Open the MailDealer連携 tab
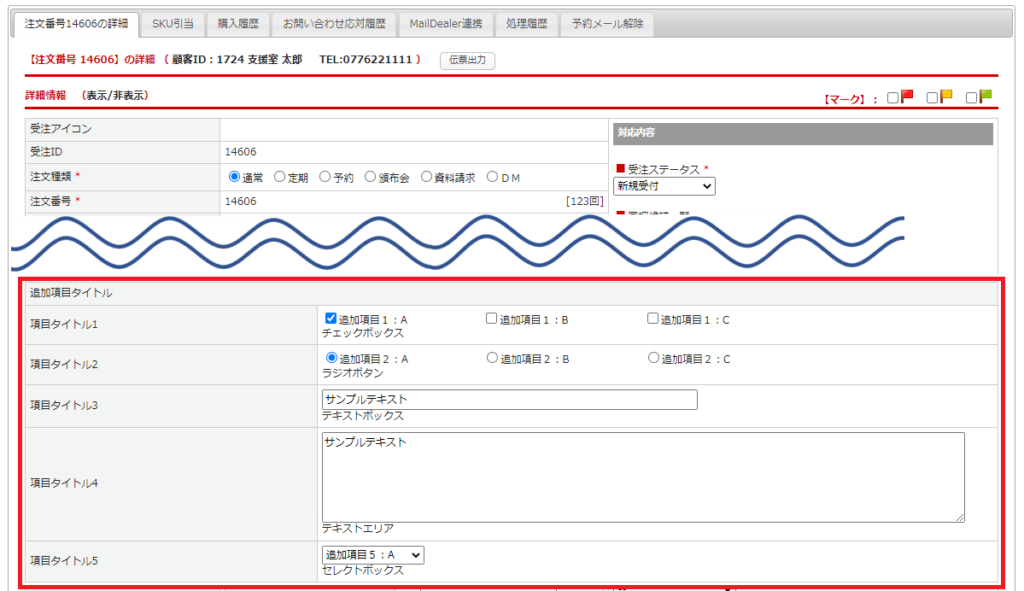1024x591 pixels. point(446,24)
